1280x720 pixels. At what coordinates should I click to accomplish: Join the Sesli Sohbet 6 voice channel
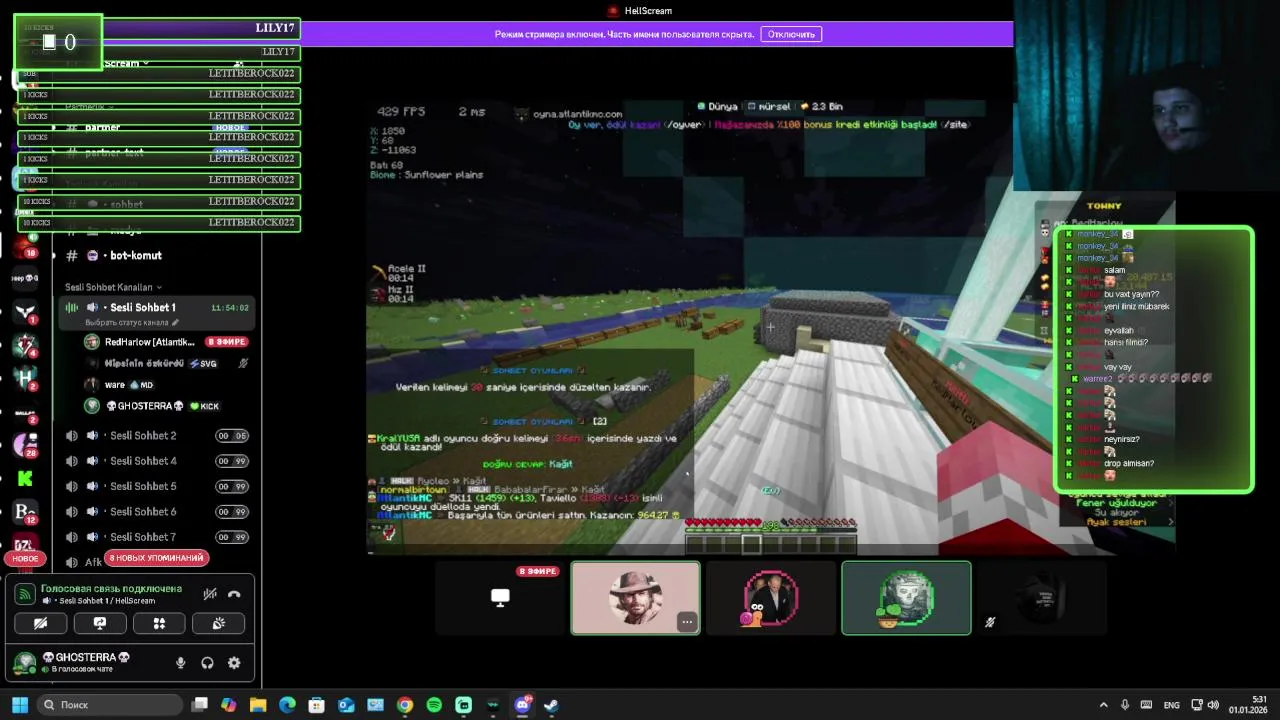click(x=157, y=511)
